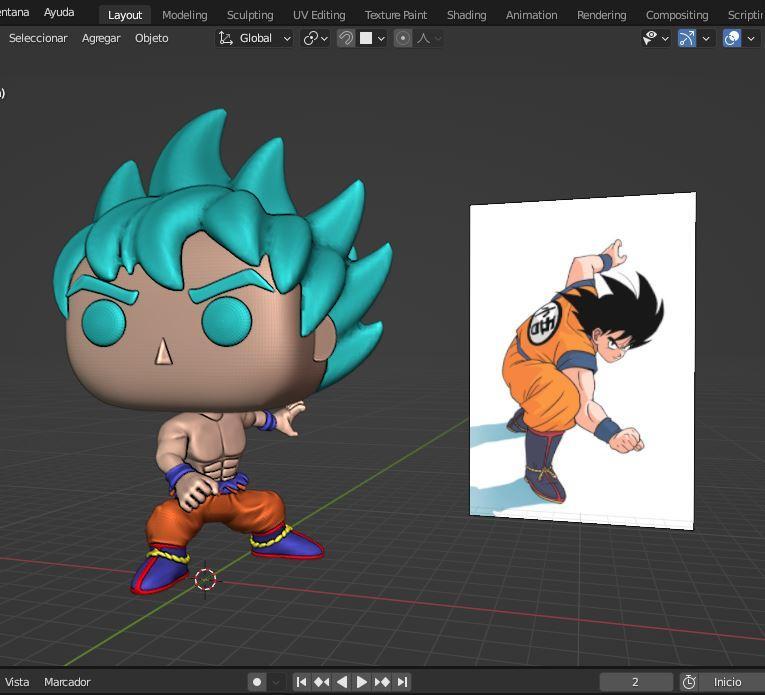Open Global transform orientation dropdown
The height and width of the screenshot is (695, 765).
254,38
